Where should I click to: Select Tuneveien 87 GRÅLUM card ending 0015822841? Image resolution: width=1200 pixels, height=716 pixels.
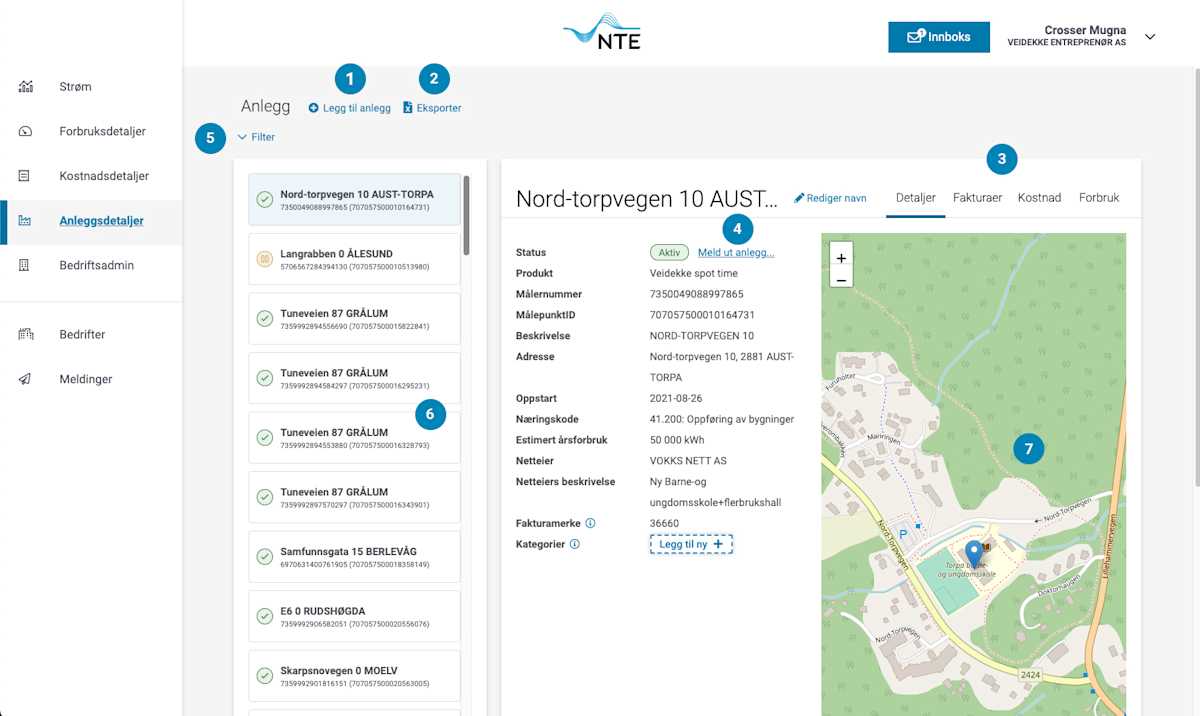[354, 319]
